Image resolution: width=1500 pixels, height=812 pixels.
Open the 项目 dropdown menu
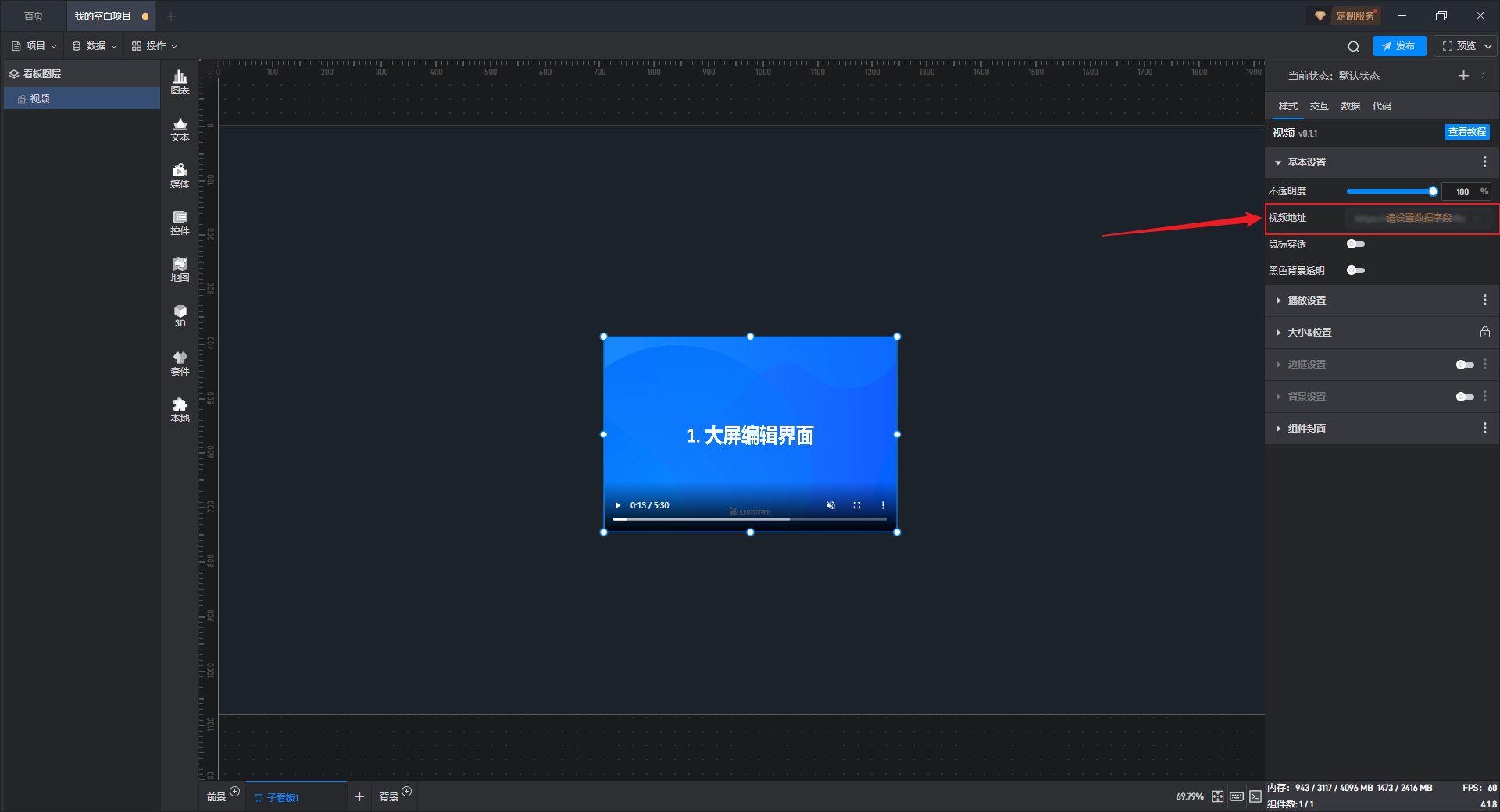click(x=34, y=46)
